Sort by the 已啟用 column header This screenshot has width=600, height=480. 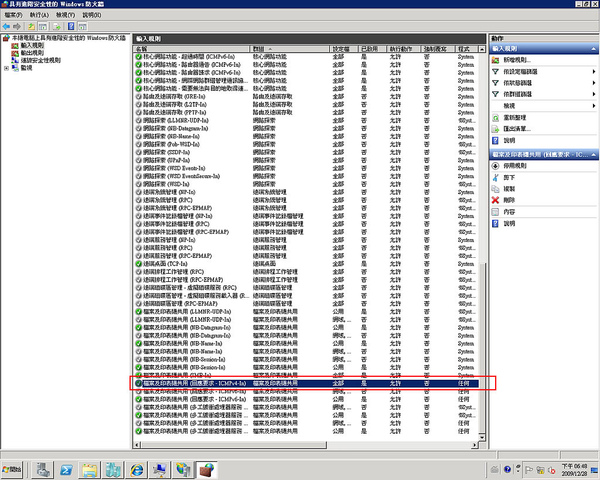click(x=372, y=49)
